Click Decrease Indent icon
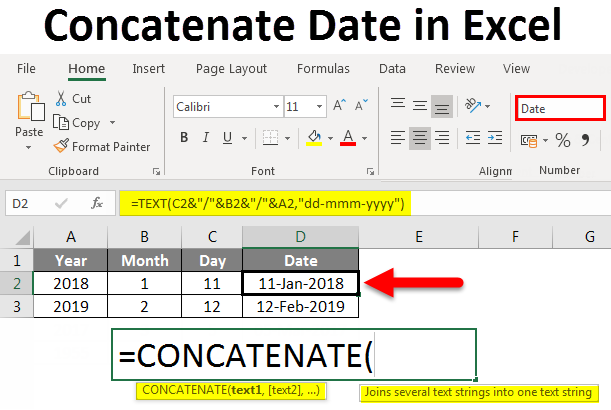Image resolution: width=611 pixels, height=410 pixels. (x=473, y=138)
